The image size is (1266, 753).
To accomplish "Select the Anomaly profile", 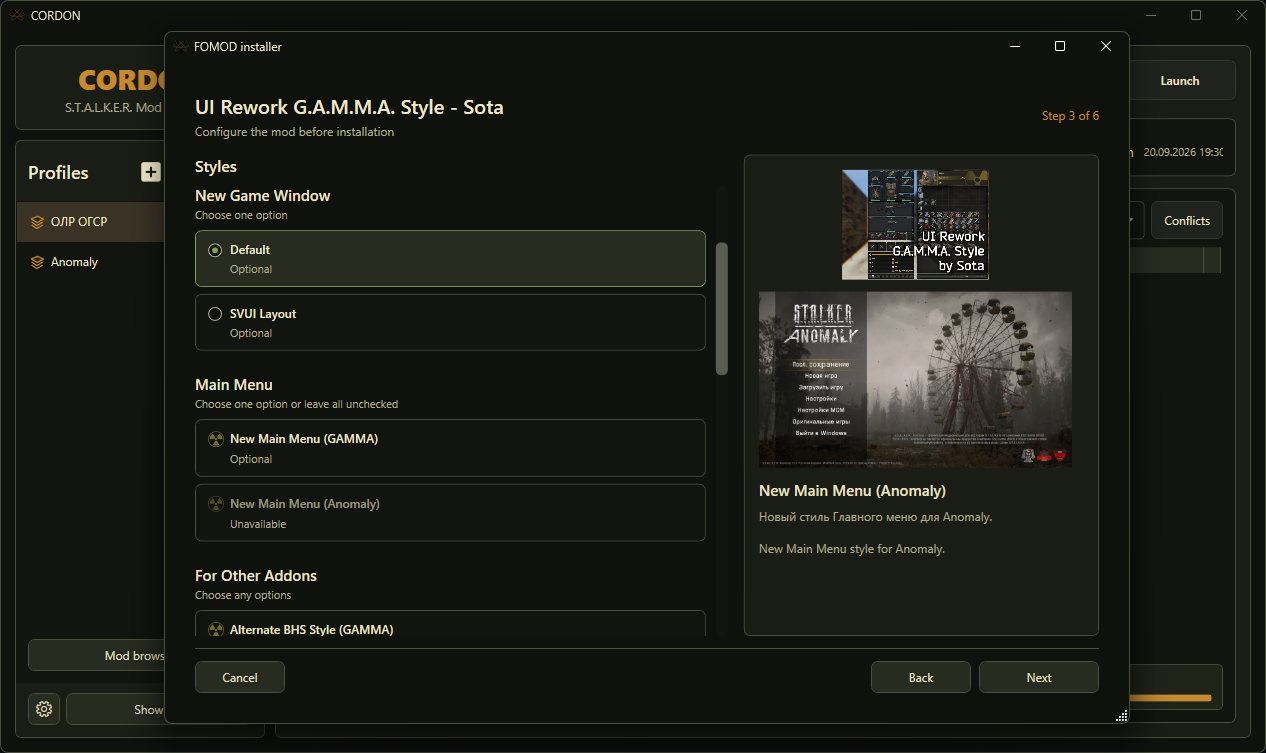I will [x=92, y=262].
